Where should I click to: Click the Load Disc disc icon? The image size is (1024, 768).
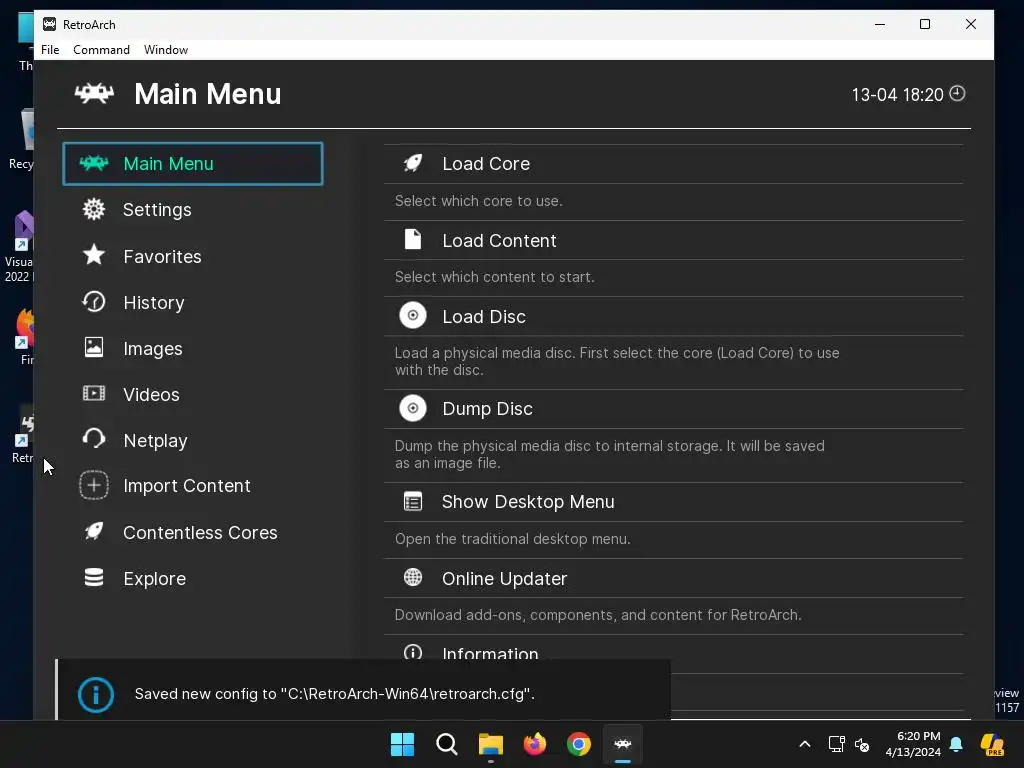(413, 316)
